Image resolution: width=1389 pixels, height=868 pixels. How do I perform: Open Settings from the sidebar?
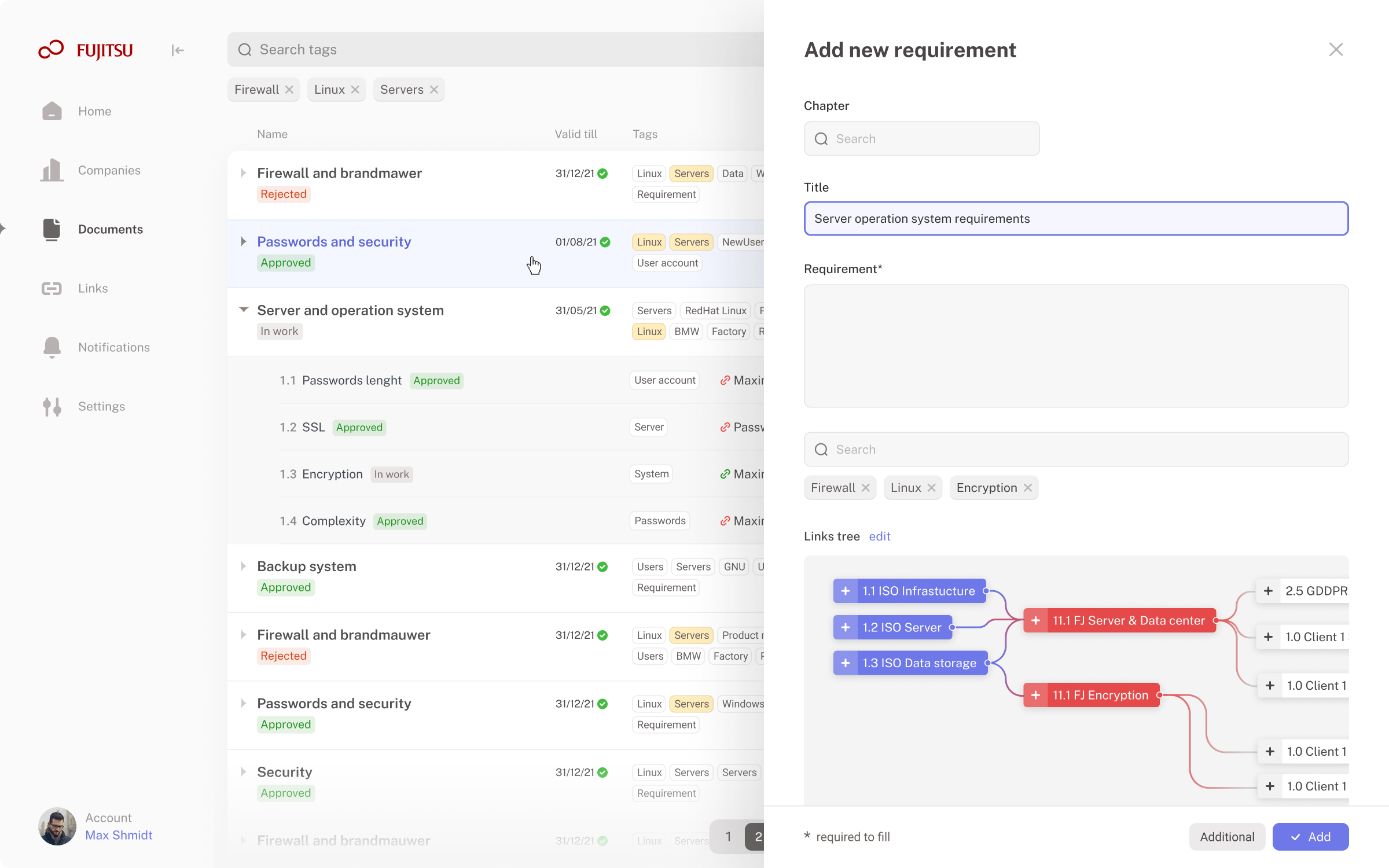click(x=101, y=406)
